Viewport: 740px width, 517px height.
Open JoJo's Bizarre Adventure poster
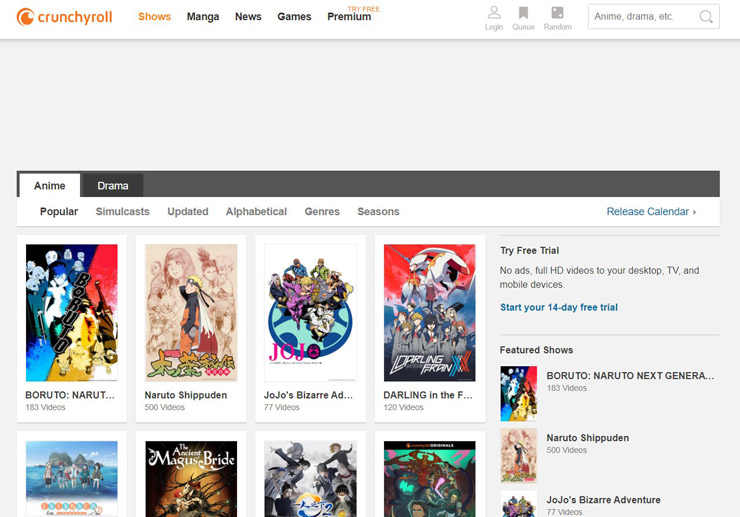310,312
